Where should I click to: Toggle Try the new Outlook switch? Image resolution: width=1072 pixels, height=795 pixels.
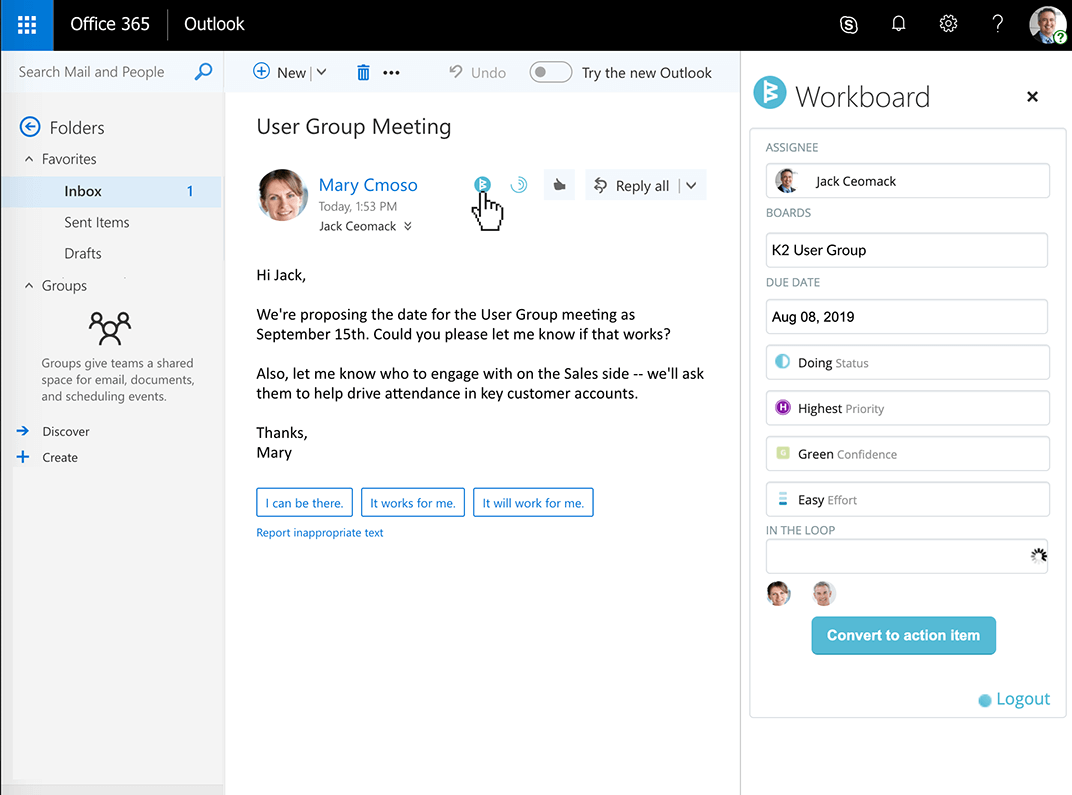(x=550, y=72)
